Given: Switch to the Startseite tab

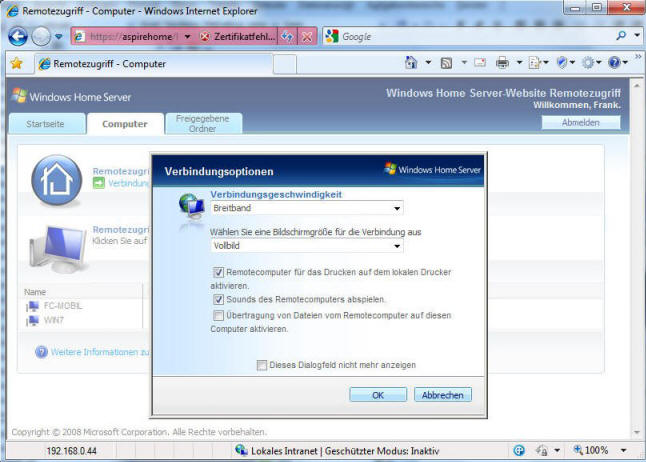Looking at the screenshot, I should click(46, 124).
